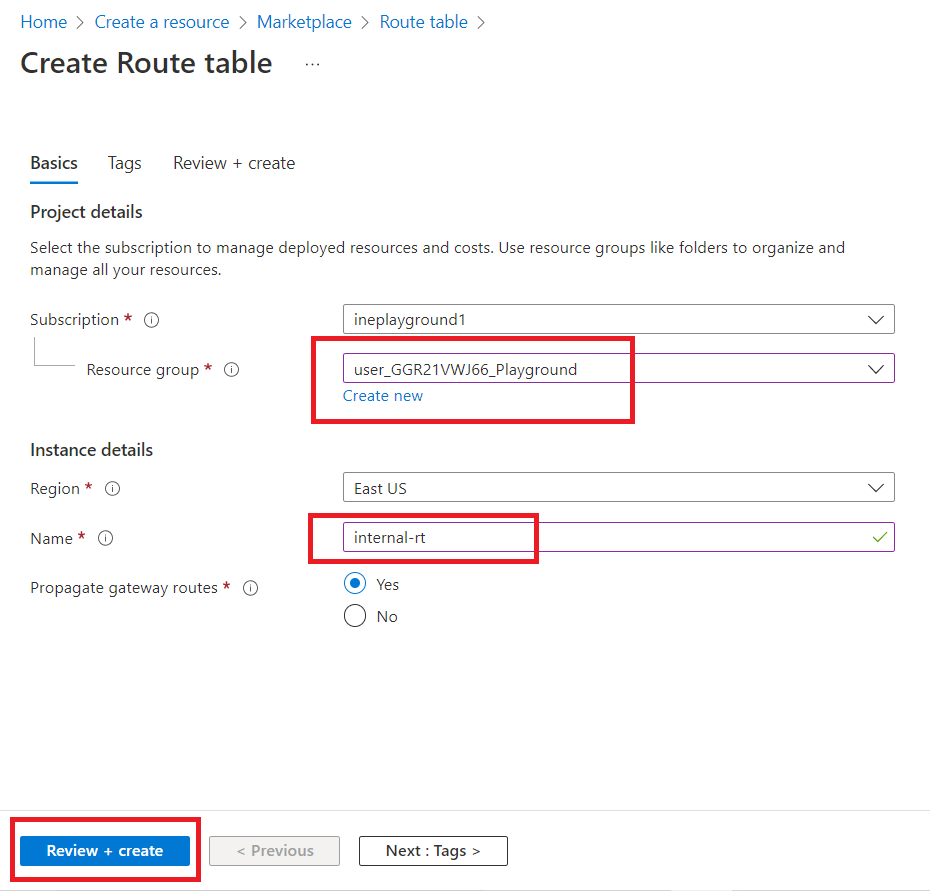This screenshot has width=930, height=891.
Task: Click the Create new resource group link
Action: point(383,396)
